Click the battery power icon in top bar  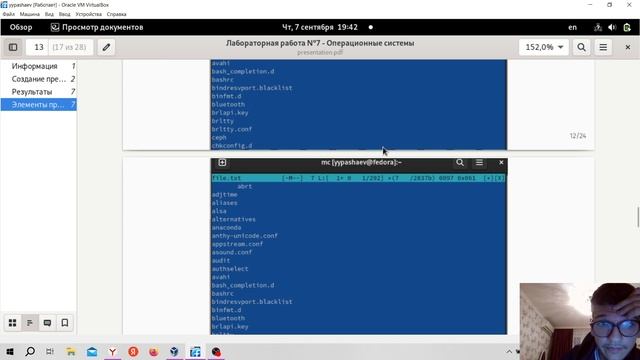click(x=627, y=27)
